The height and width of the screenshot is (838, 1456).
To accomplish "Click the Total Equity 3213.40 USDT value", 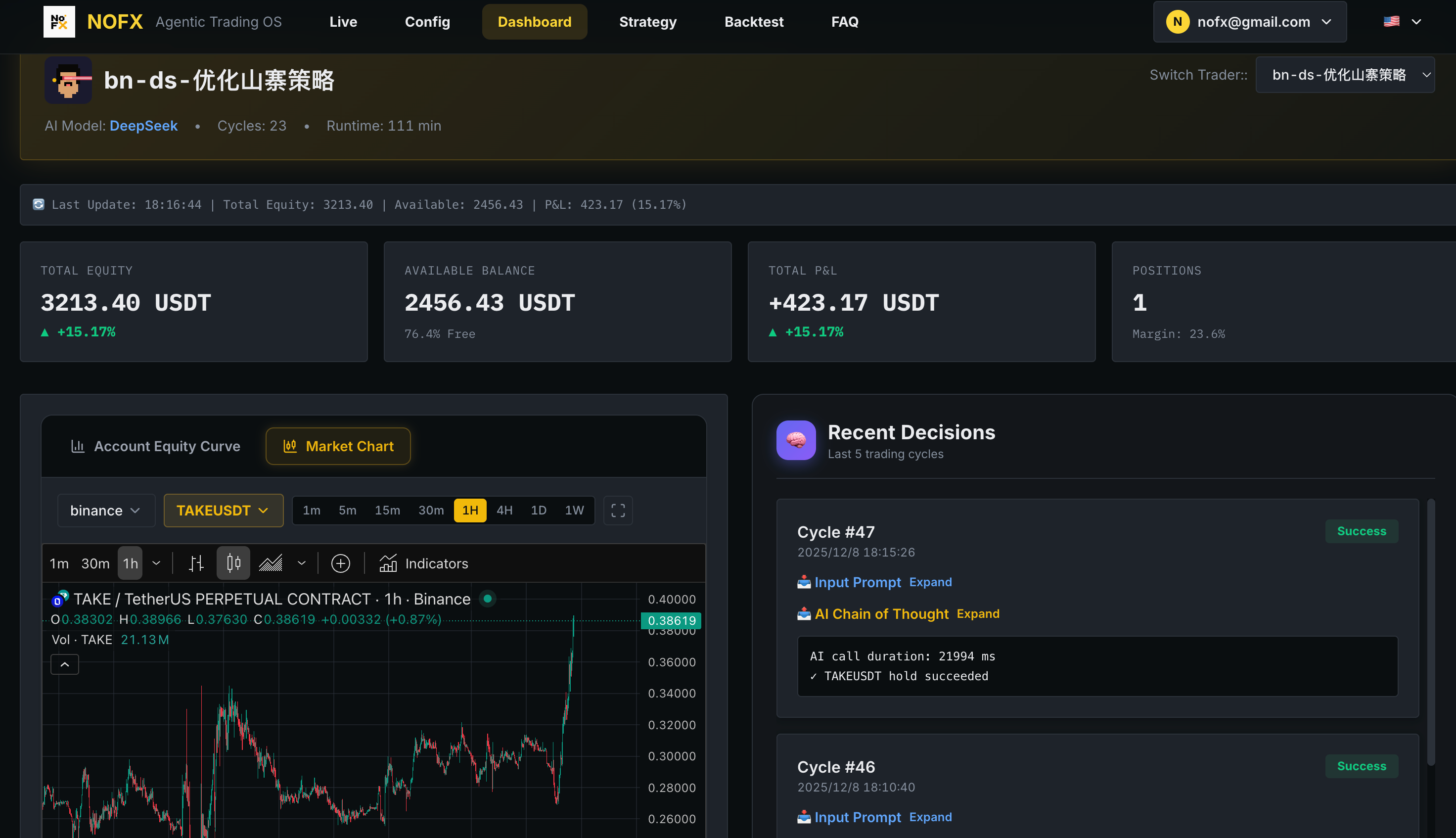I will 126,303.
